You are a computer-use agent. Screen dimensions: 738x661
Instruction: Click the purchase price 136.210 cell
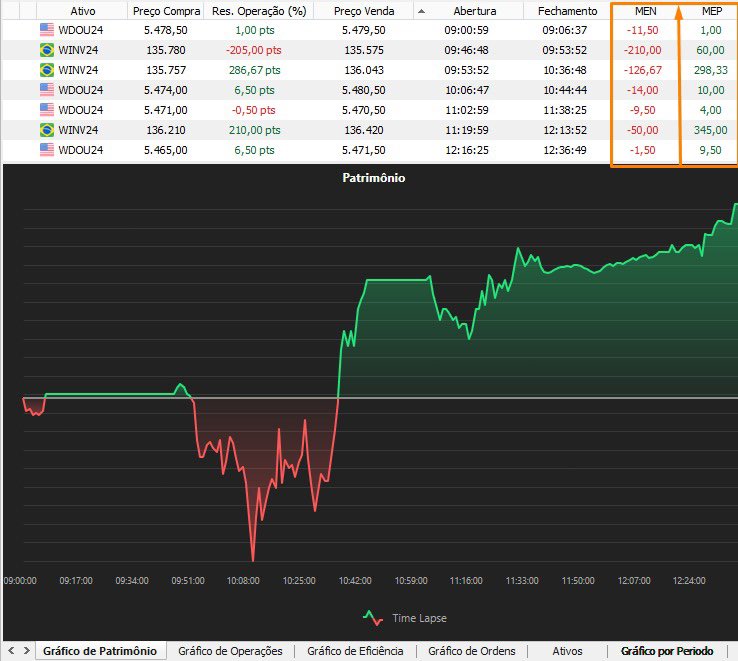pos(166,130)
